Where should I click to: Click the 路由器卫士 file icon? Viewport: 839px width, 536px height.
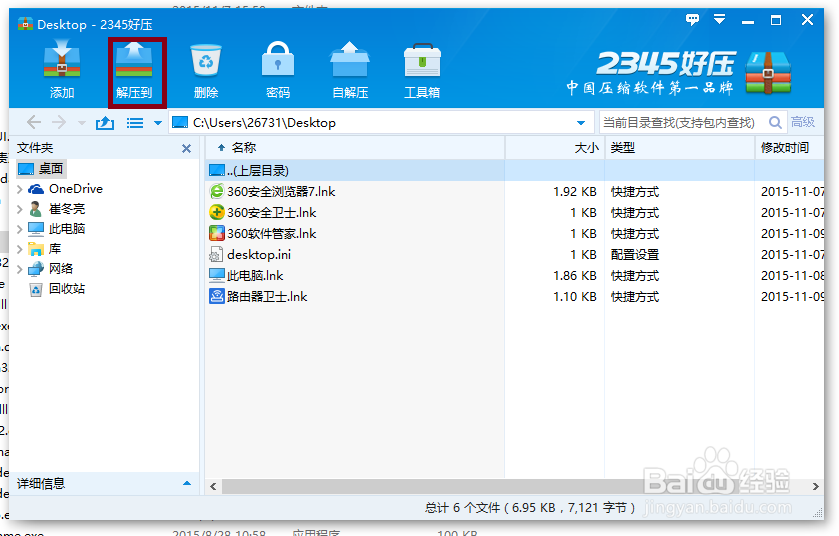[217, 296]
